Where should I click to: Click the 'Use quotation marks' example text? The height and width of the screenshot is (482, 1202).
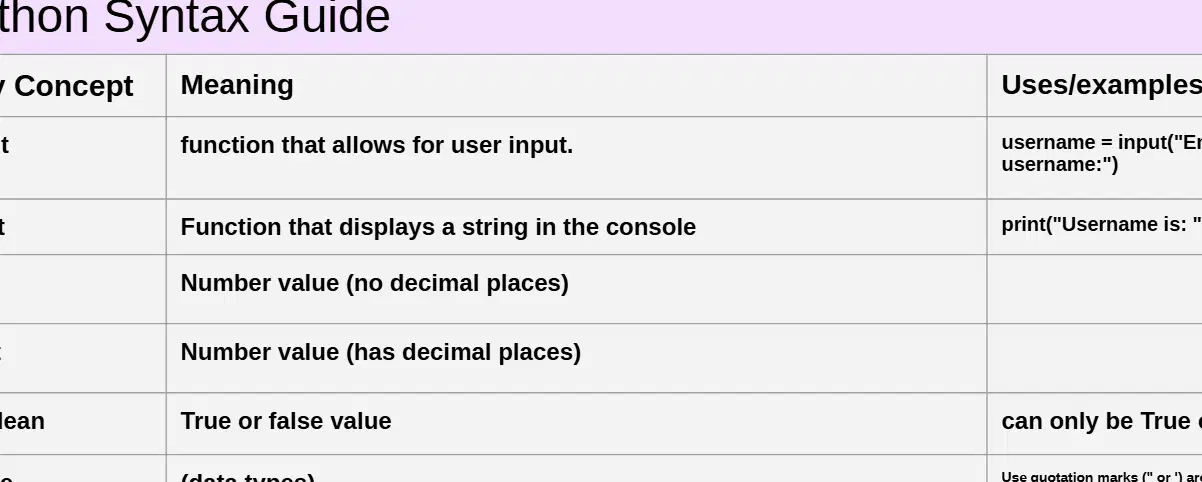pos(1101,477)
